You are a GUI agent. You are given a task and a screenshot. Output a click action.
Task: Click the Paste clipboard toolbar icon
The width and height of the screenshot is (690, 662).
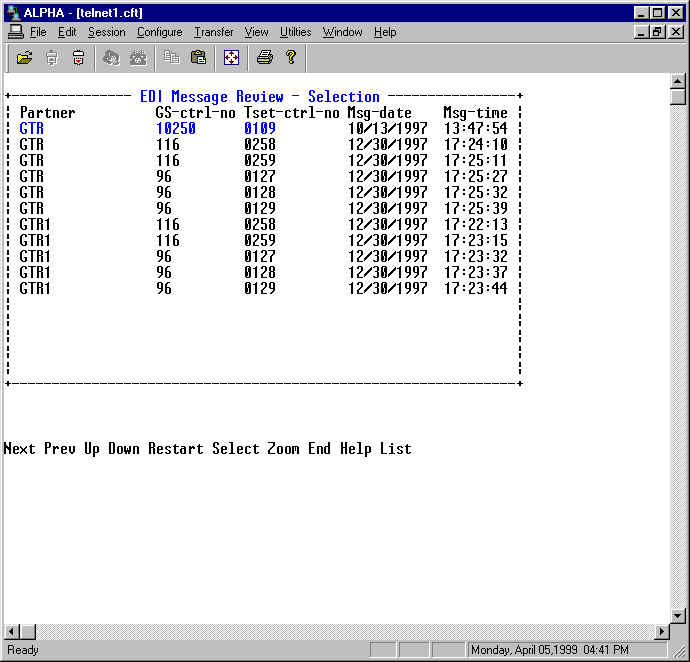coord(198,57)
